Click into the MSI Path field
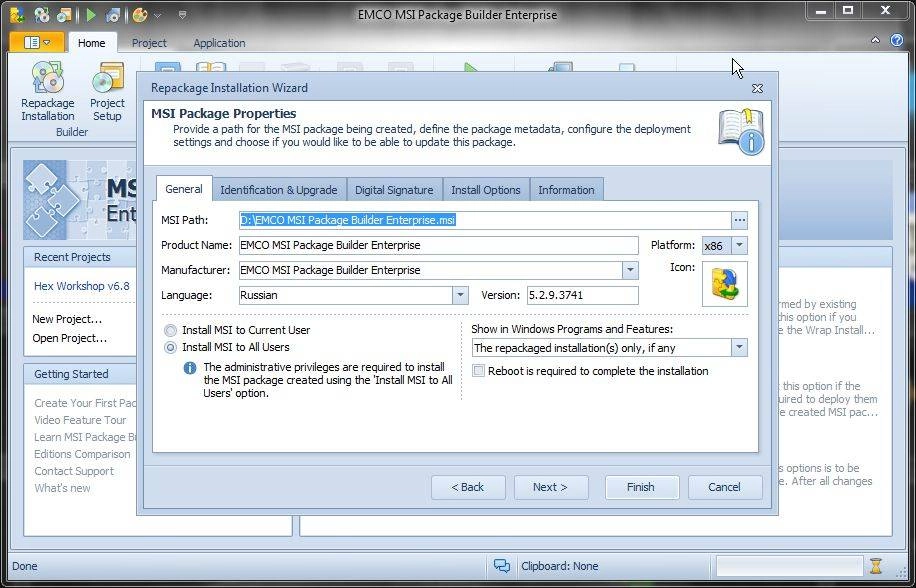 click(x=484, y=220)
